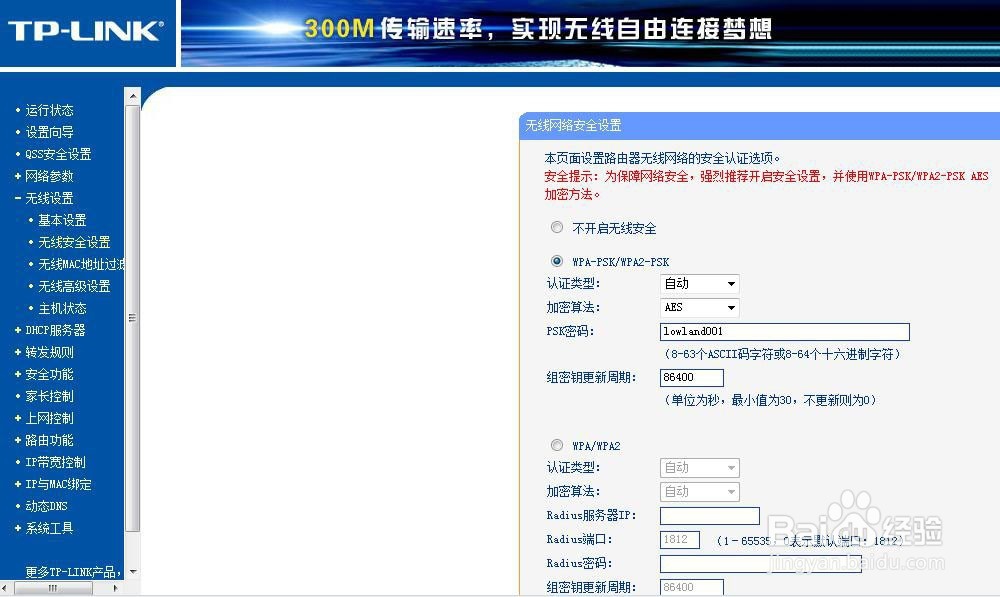Click the red 安全提示 warning text

[x=766, y=185]
